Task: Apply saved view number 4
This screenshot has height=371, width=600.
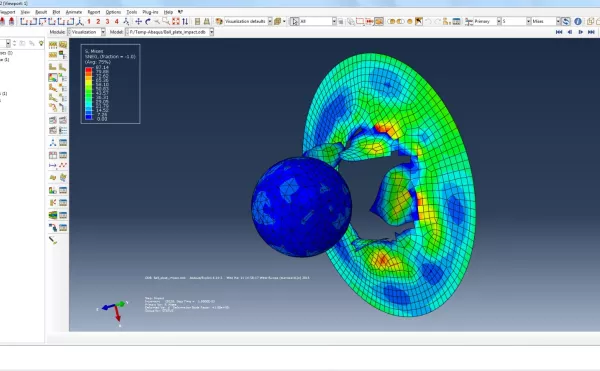Action: (x=117, y=22)
